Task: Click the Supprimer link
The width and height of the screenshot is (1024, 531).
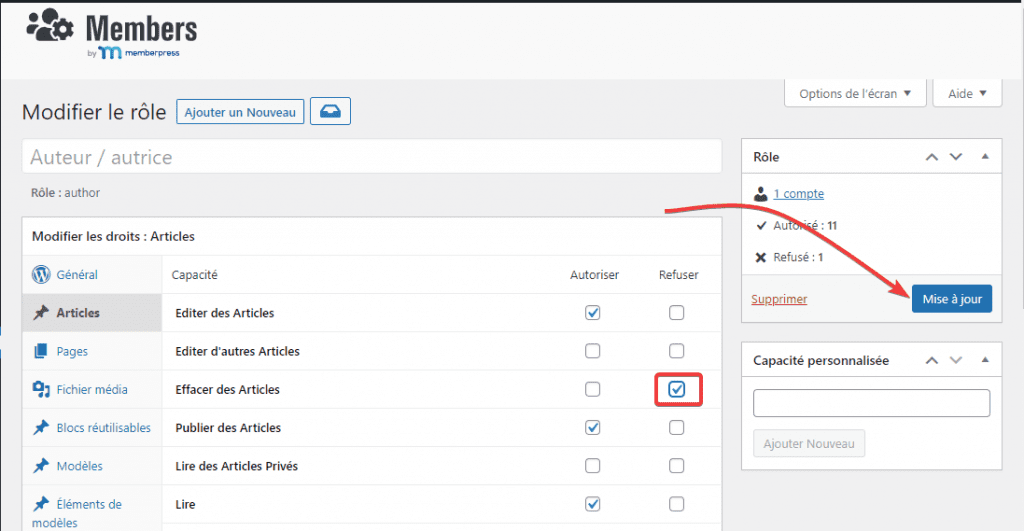Action: [779, 299]
